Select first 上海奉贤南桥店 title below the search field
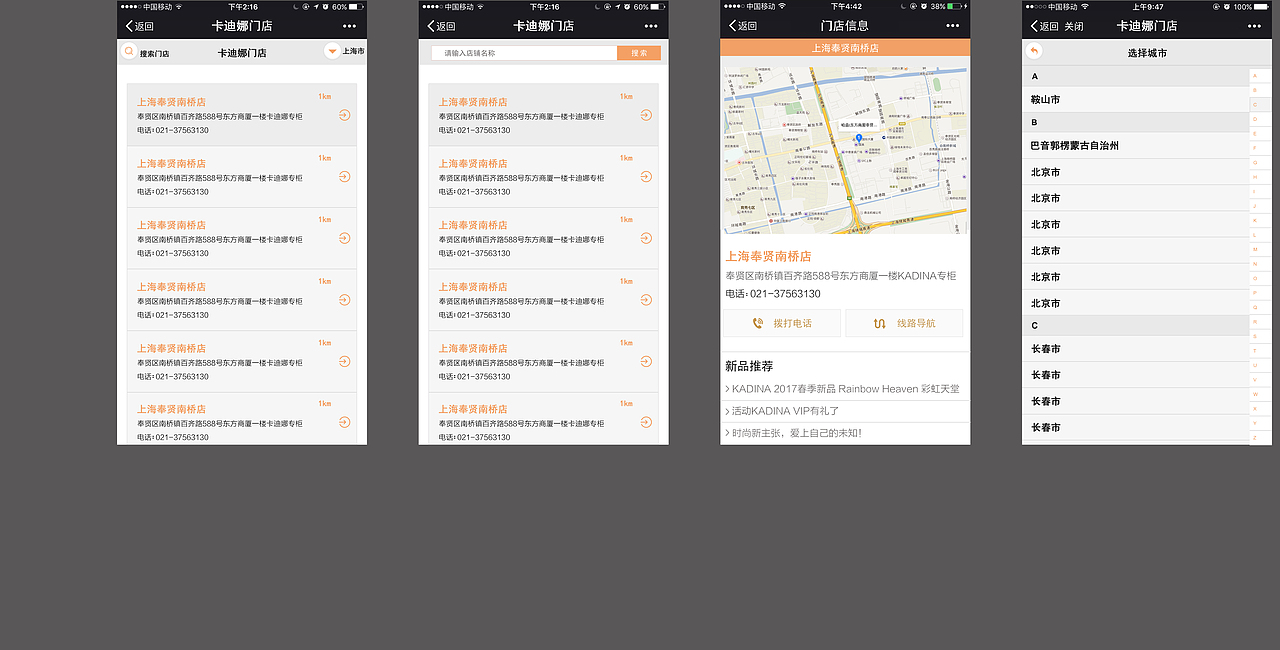1280x650 pixels. pyautogui.click(x=473, y=102)
